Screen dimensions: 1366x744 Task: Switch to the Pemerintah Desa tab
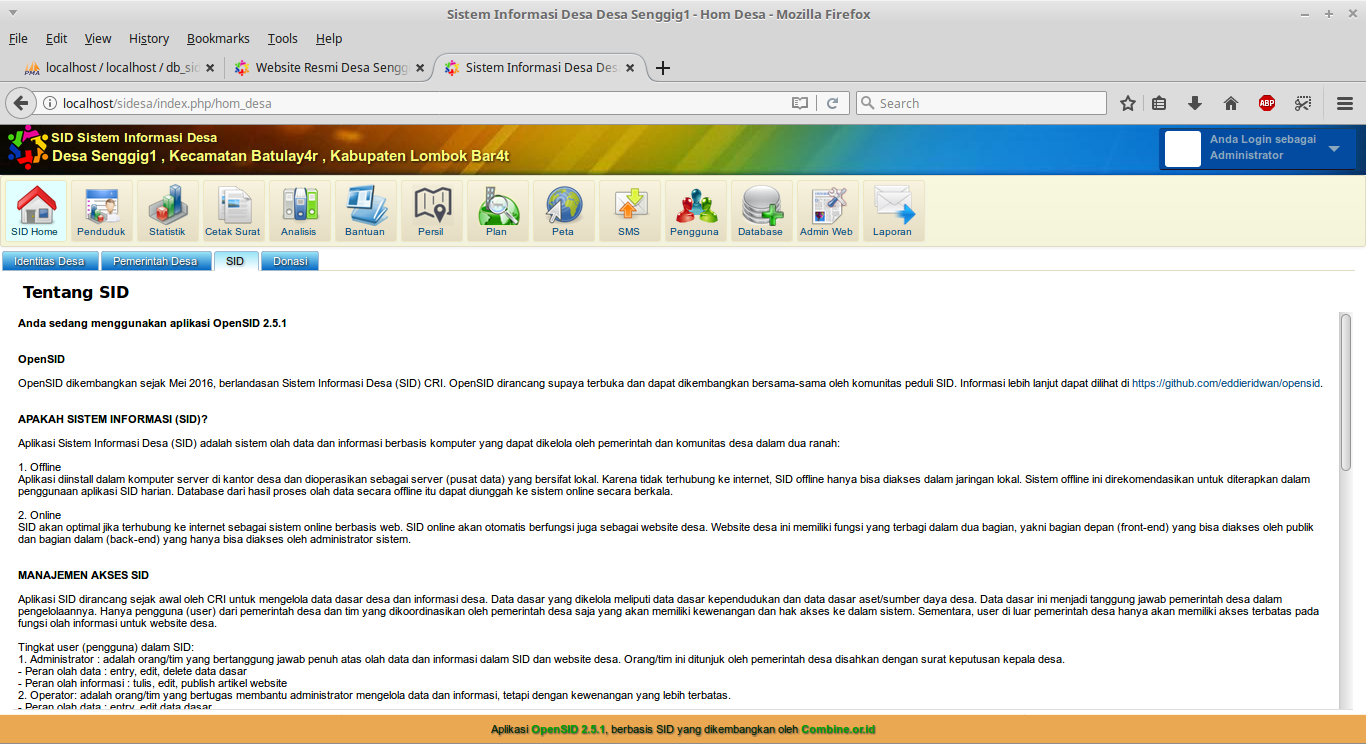[155, 261]
